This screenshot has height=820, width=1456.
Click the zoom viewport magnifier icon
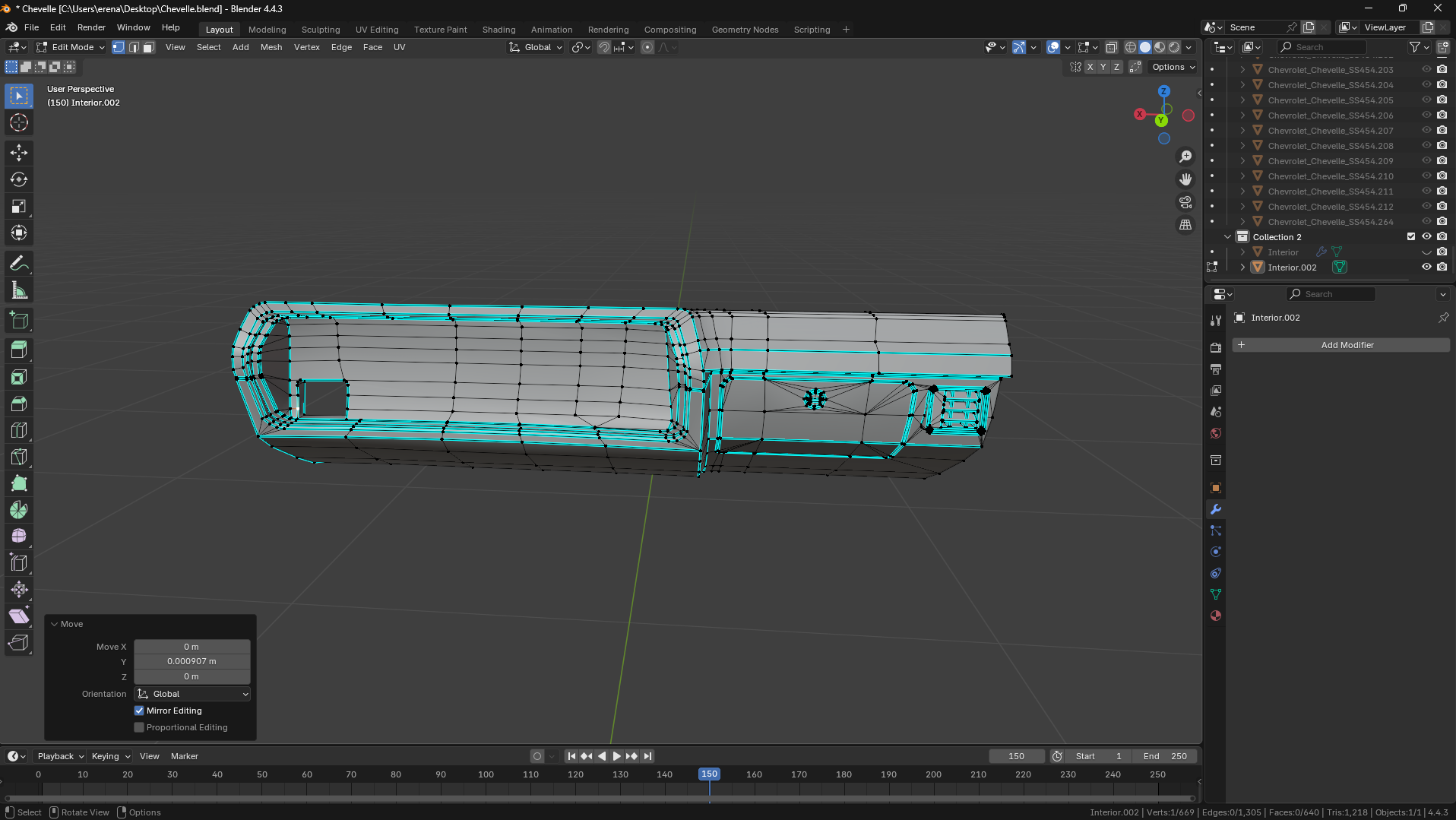point(1185,157)
